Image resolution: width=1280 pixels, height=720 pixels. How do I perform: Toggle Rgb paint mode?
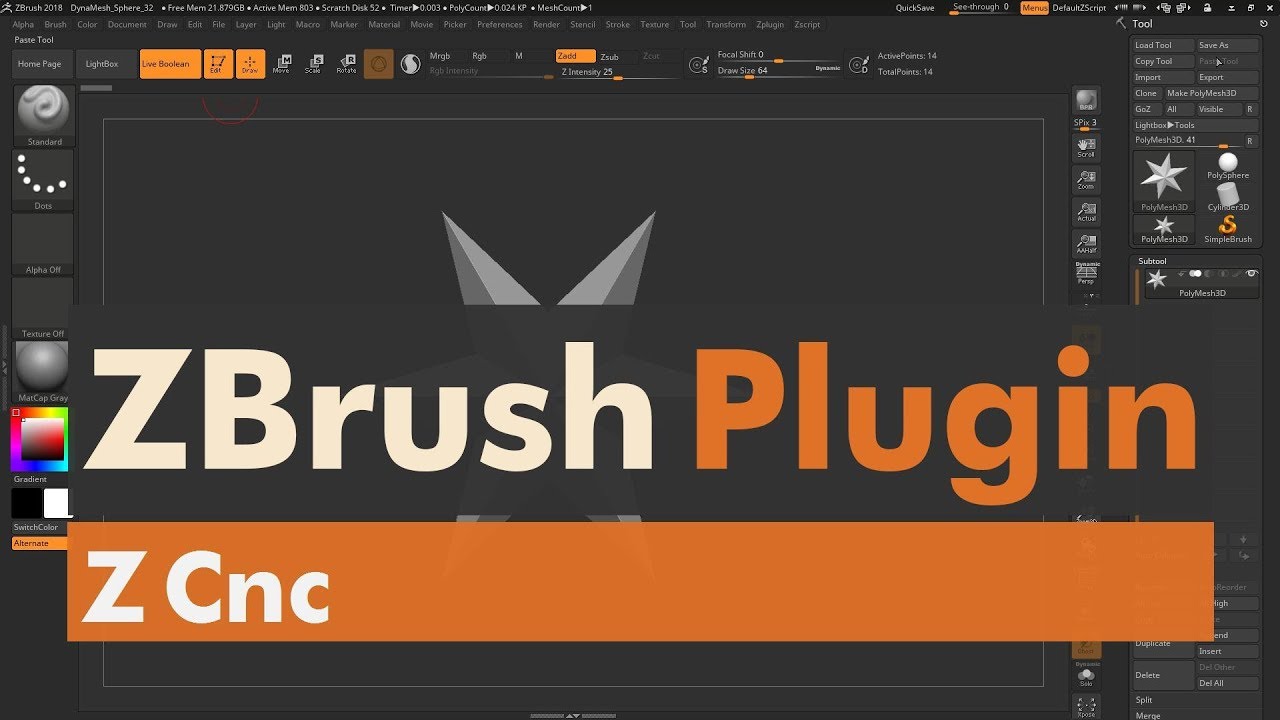pos(488,56)
